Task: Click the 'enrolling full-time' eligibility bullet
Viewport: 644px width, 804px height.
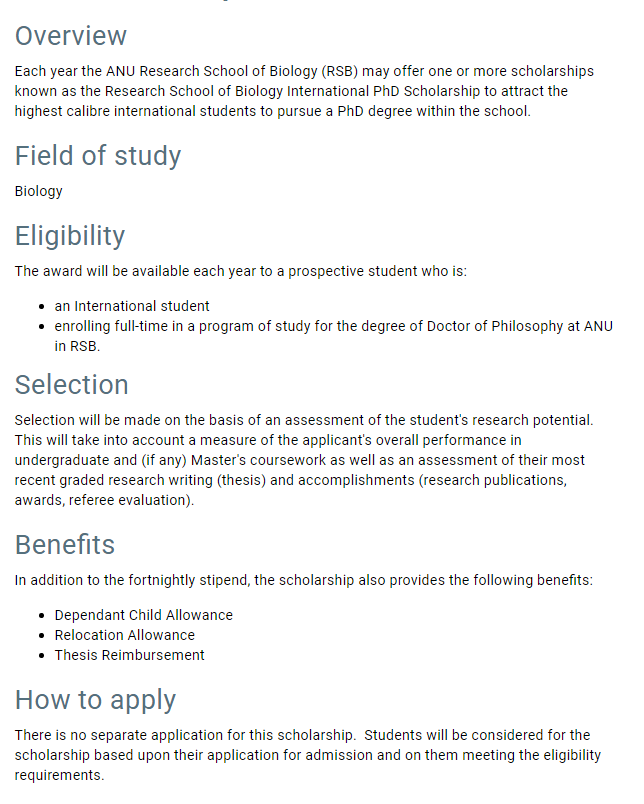Action: point(334,336)
